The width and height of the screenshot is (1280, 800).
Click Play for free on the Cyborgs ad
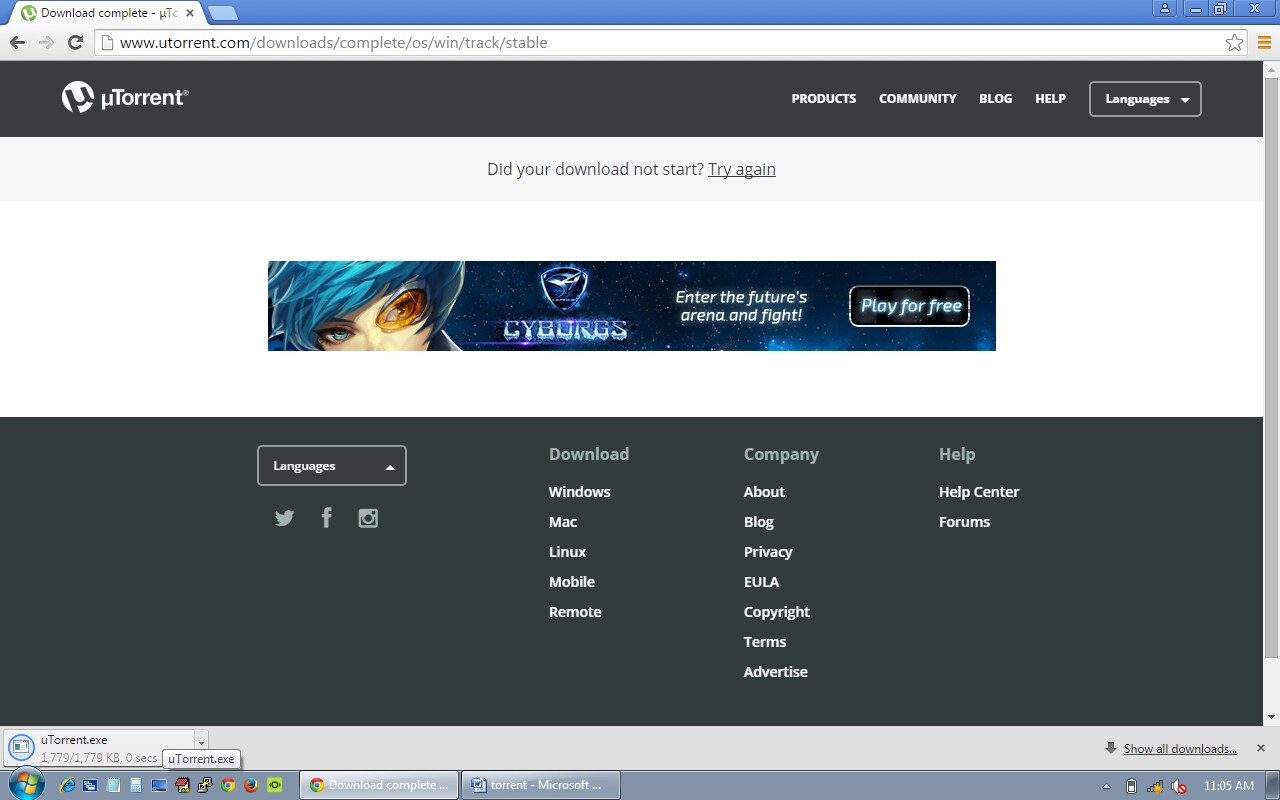910,306
